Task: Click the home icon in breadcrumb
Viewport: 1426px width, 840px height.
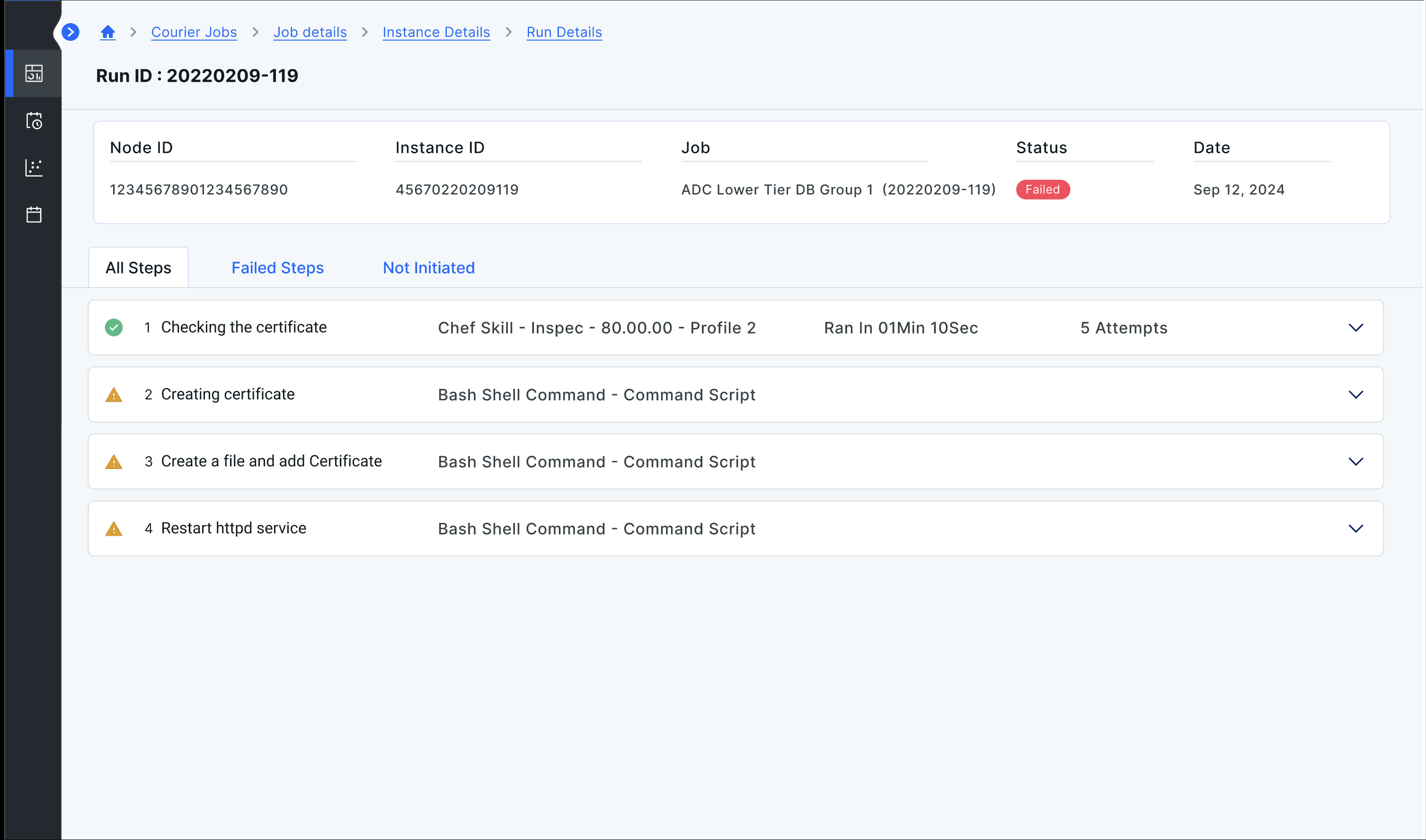Action: click(x=107, y=32)
